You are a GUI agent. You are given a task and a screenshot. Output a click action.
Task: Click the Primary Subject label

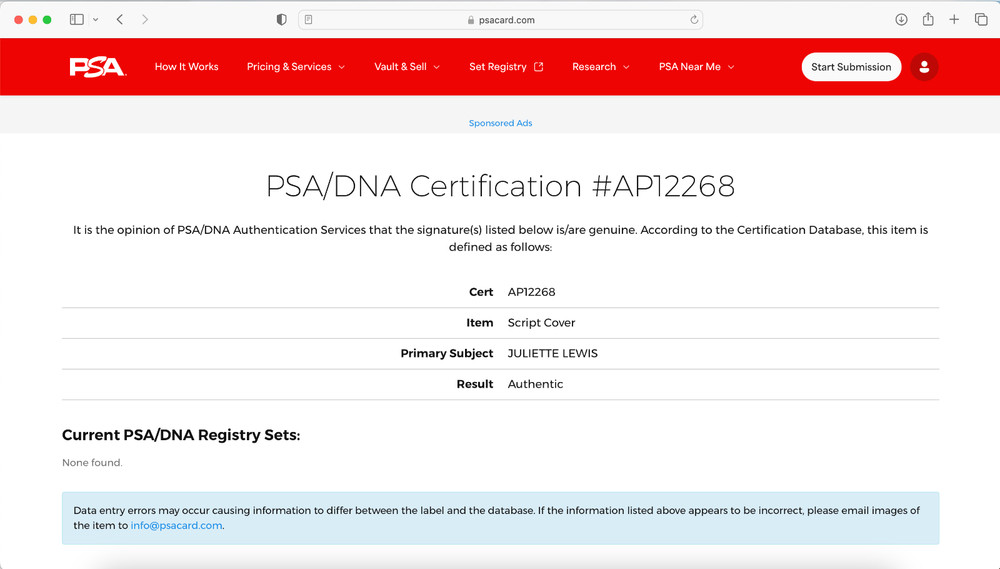tap(446, 353)
